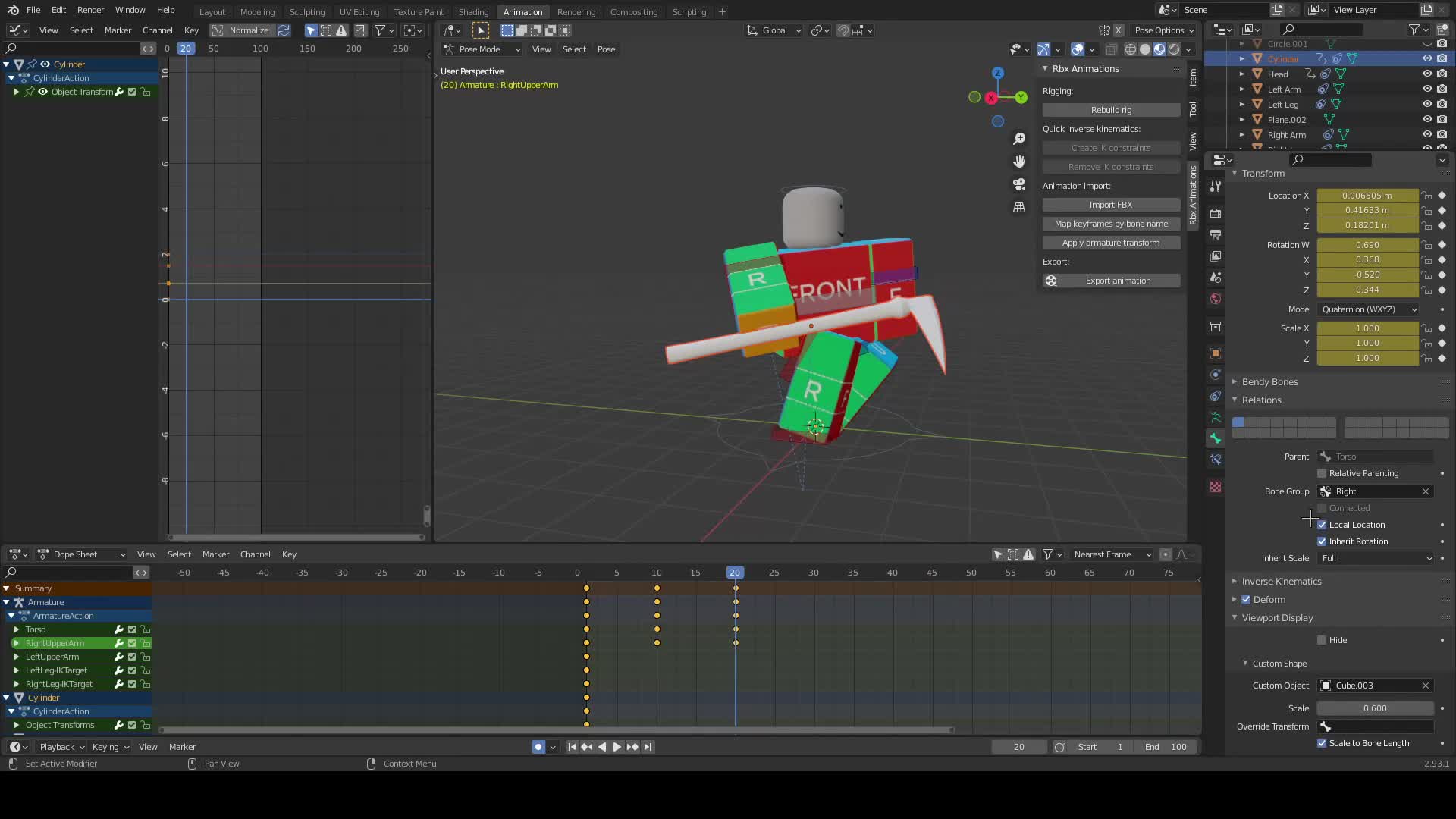The width and height of the screenshot is (1456, 819).
Task: Open the Rendering menu in the top bar
Action: tap(576, 11)
